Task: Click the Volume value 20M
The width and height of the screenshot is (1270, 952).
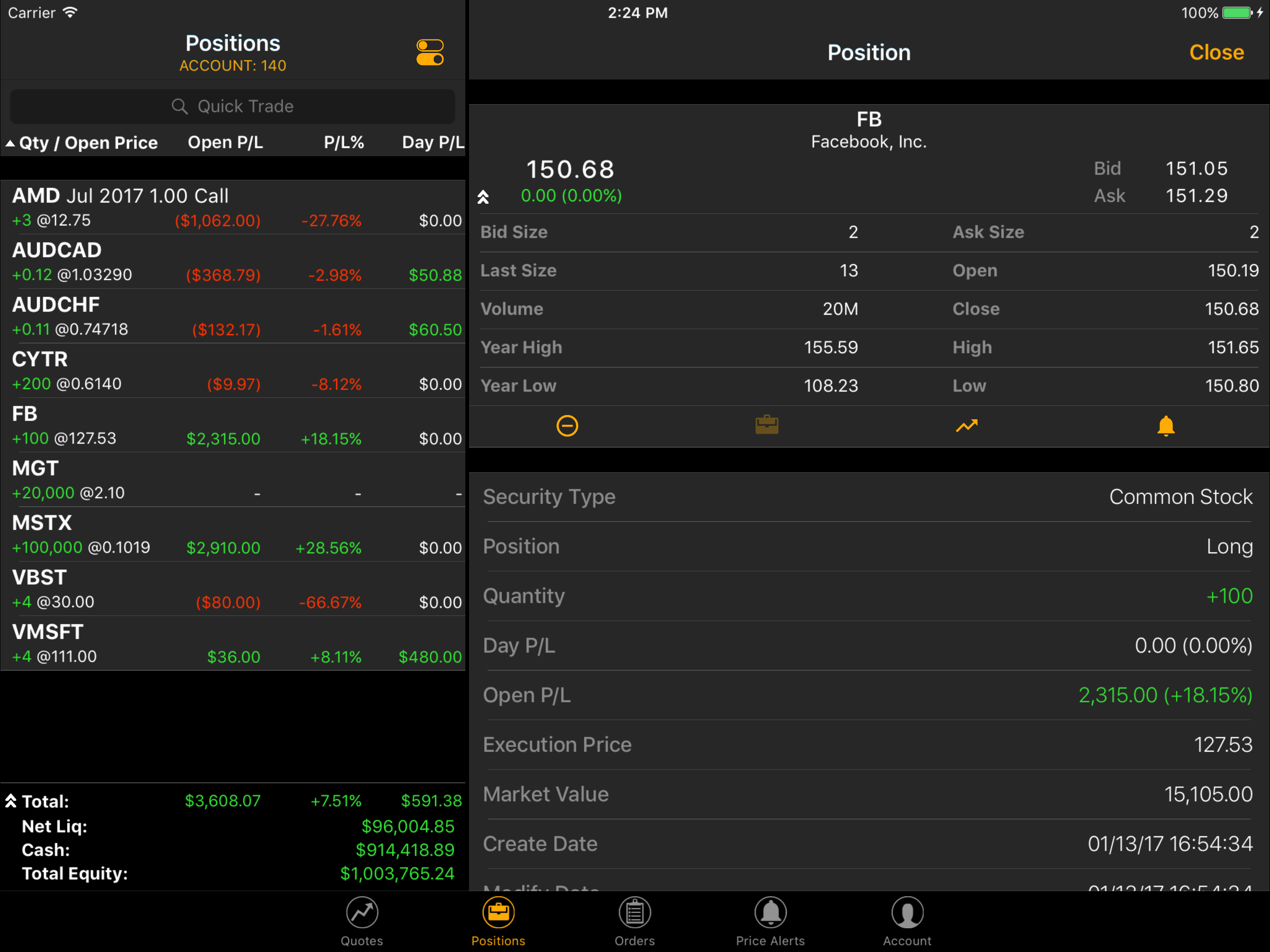Action: (840, 309)
